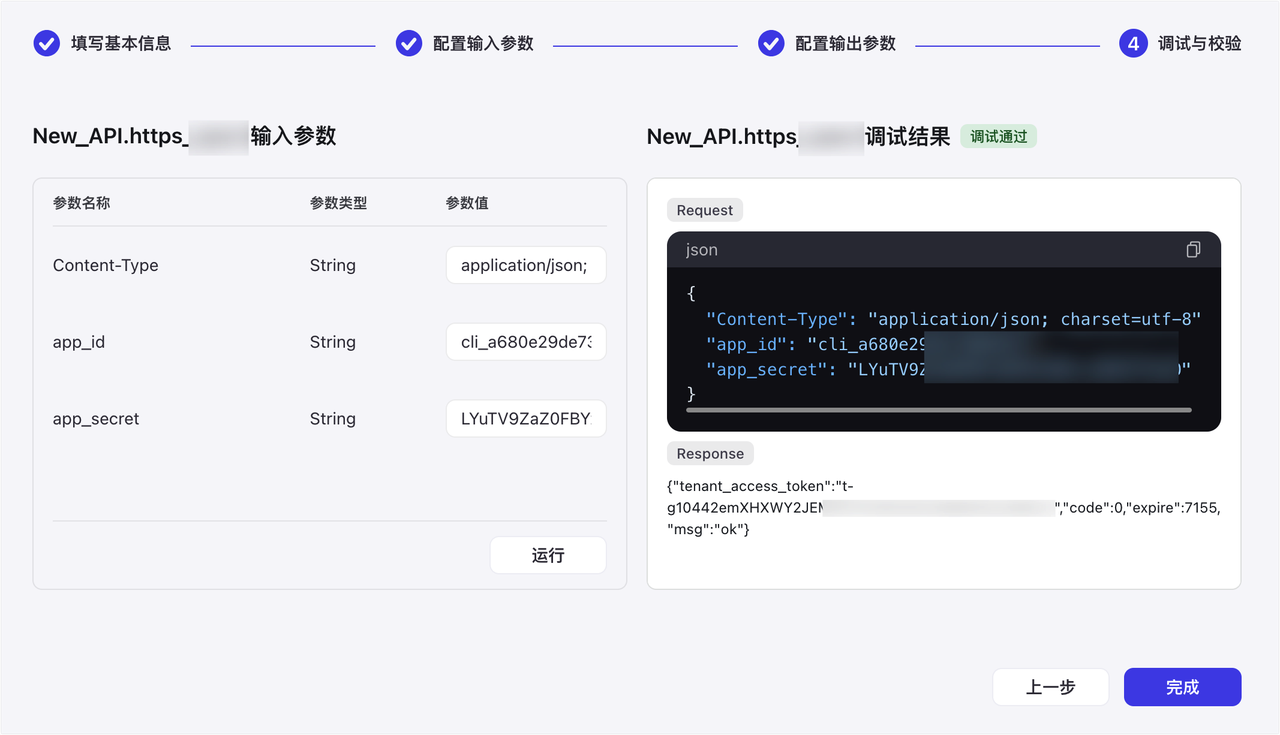Click the String type label for app_id
1280x735 pixels.
tap(333, 341)
